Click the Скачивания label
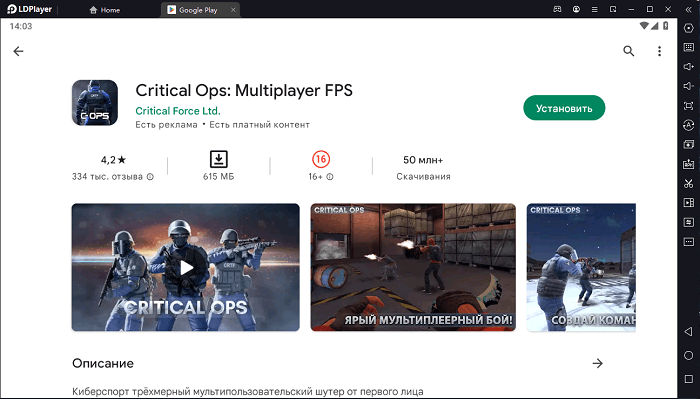The image size is (700, 399). (423, 177)
